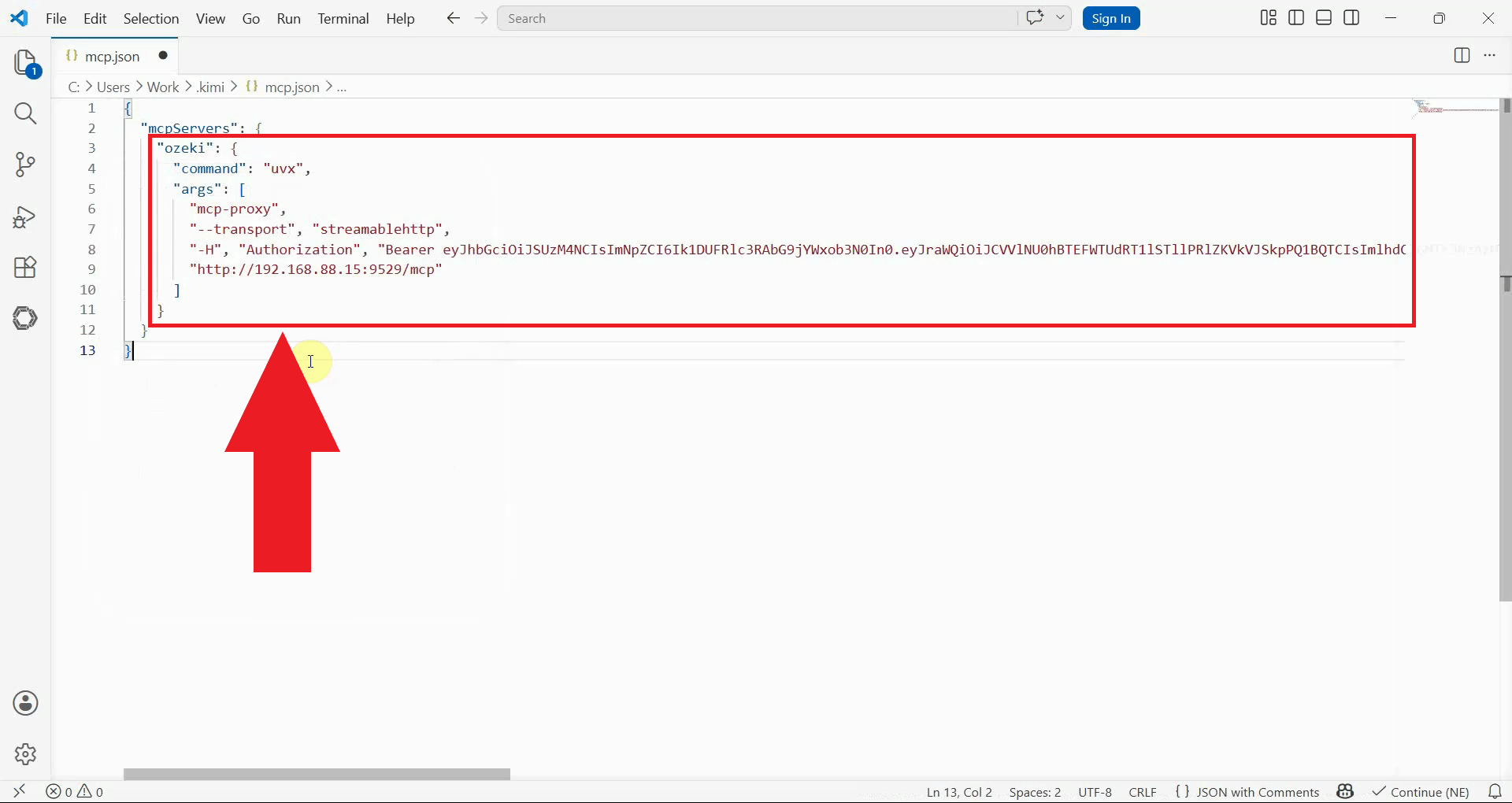The image size is (1512, 803).
Task: Click the horizontal scrollbar thumb
Action: click(x=317, y=774)
